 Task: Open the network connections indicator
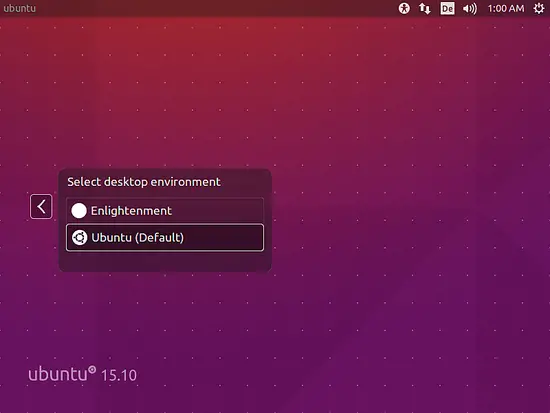click(x=425, y=8)
